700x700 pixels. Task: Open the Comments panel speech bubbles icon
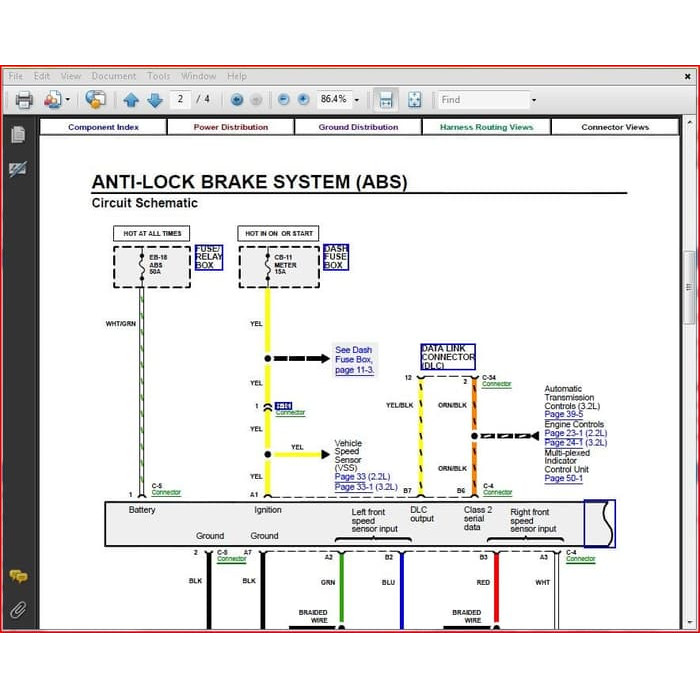[x=18, y=577]
